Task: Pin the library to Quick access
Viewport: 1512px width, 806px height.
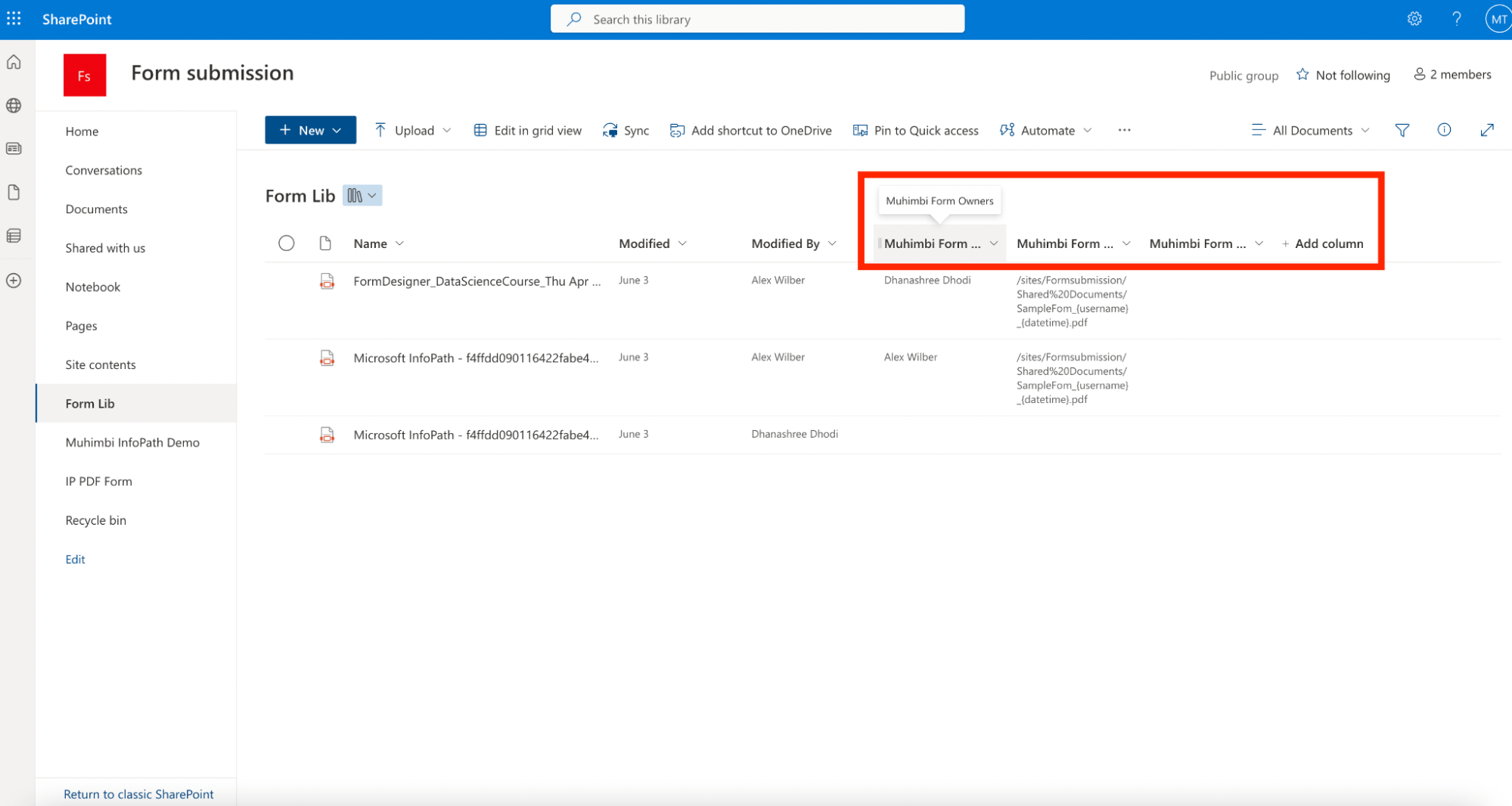Action: 915,129
